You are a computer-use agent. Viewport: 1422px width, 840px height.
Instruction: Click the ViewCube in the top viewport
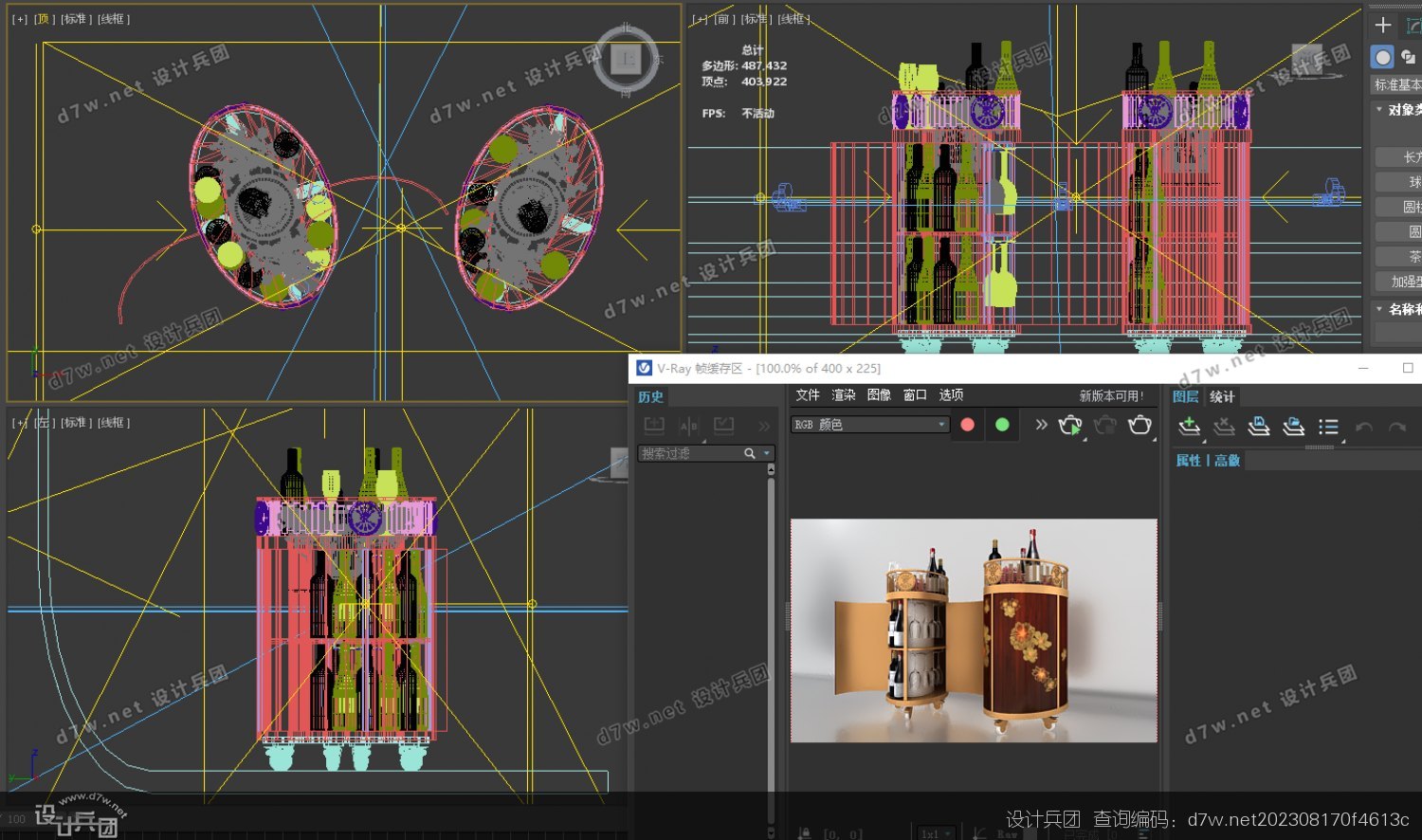tap(626, 59)
